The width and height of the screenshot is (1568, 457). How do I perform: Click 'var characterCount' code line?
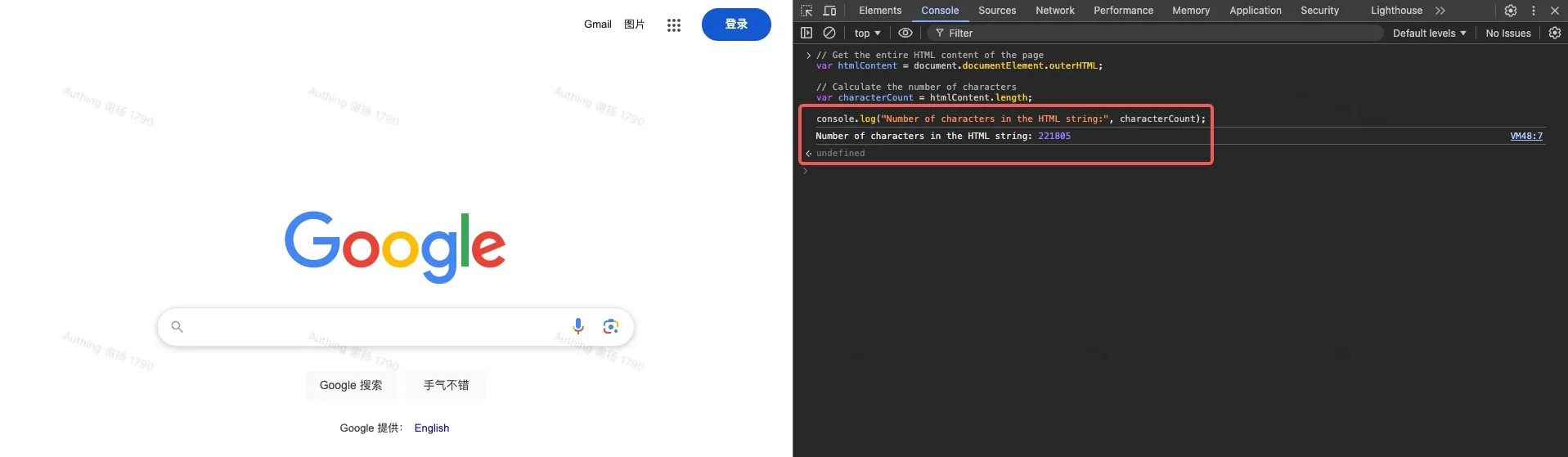[924, 97]
